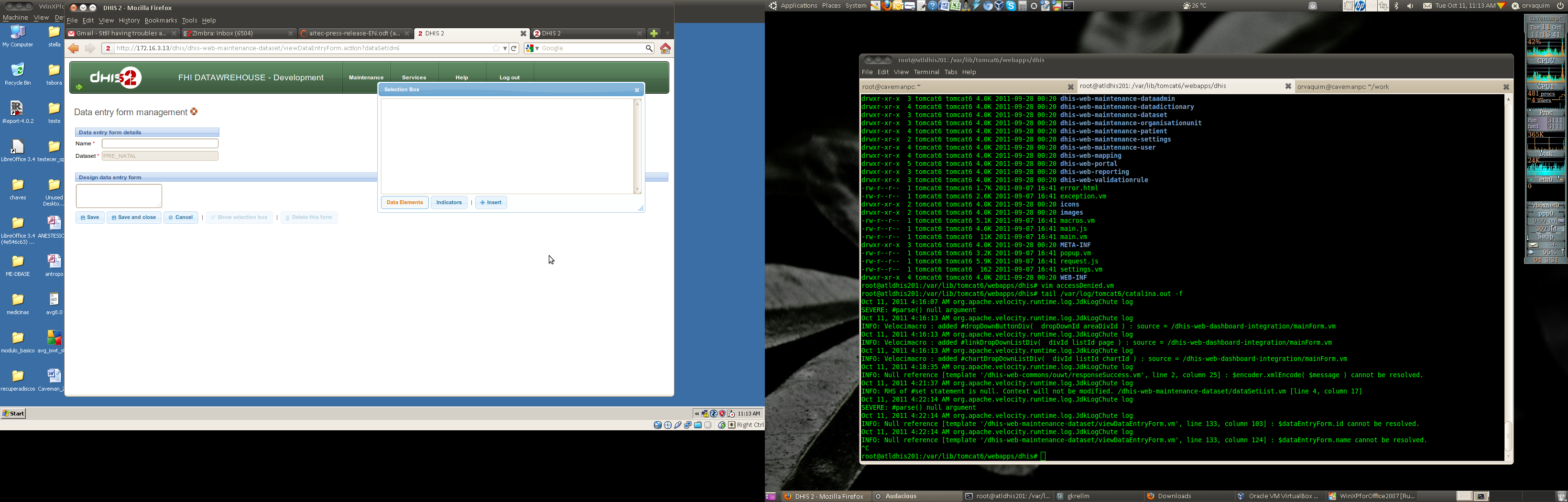Launch Skype from the top panel
The width and height of the screenshot is (1568, 502).
click(1011, 6)
